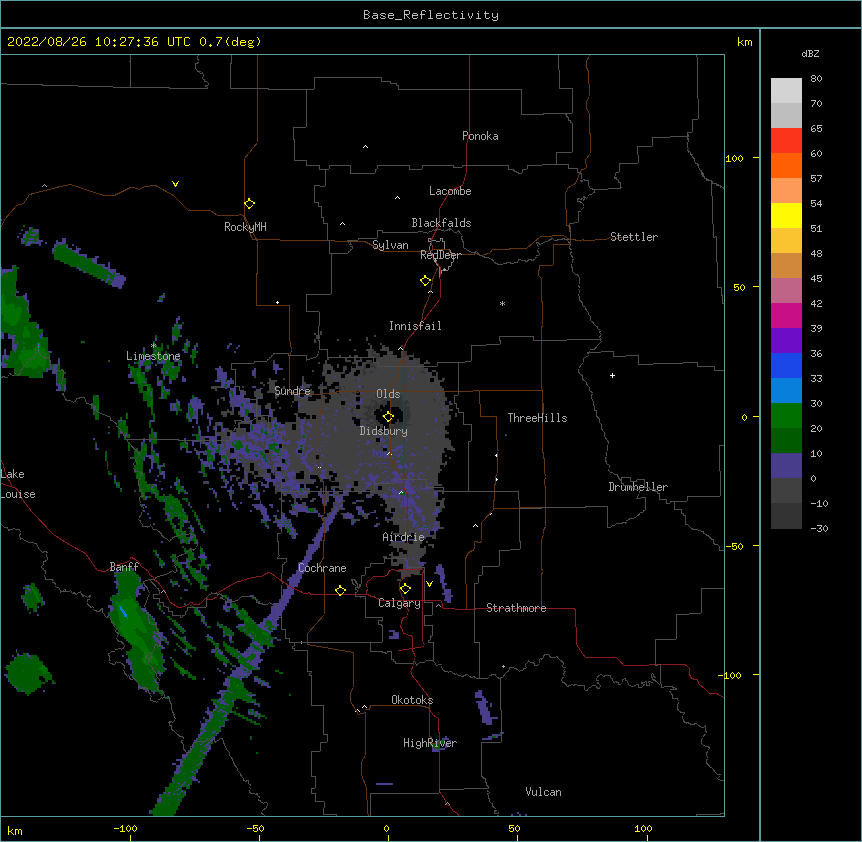Viewport: 862px width, 842px height.
Task: Click the Cochrane town label
Action: point(322,568)
